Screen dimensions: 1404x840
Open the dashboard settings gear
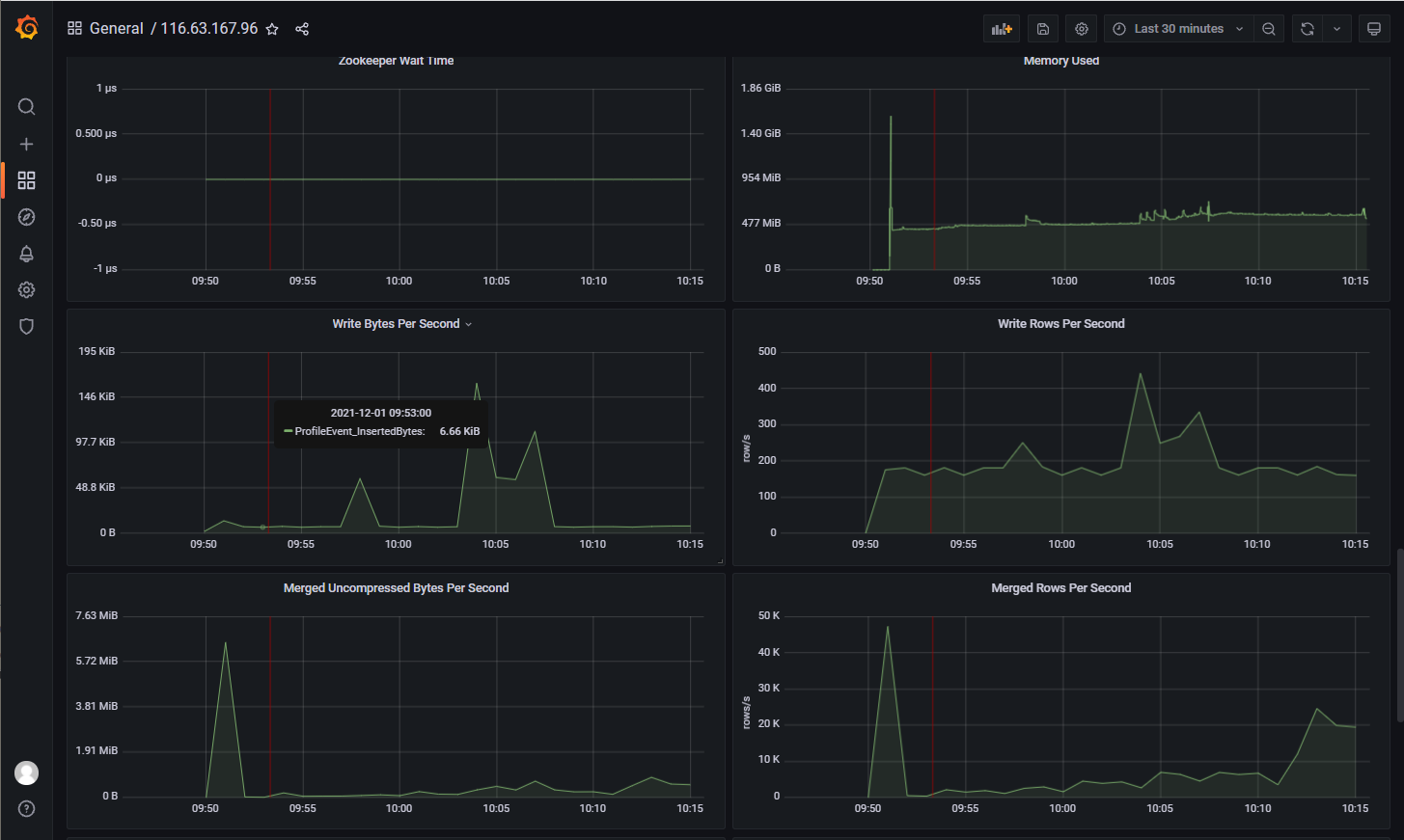[x=1082, y=29]
